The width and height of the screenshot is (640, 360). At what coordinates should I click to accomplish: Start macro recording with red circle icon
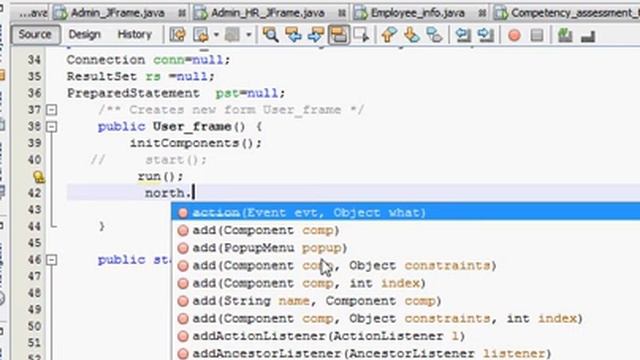pos(514,36)
